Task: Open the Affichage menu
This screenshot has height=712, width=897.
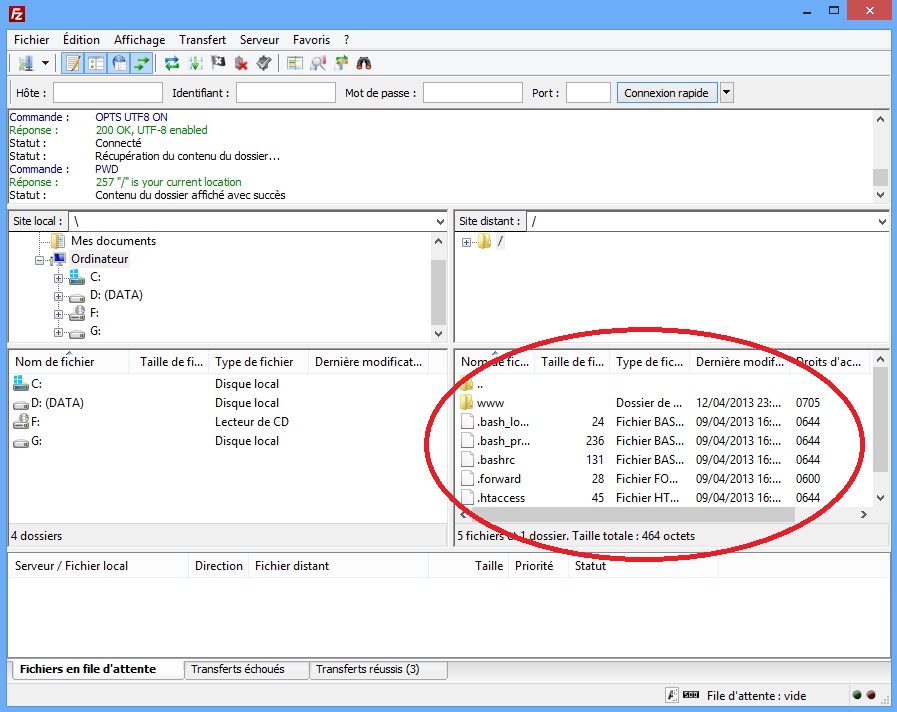Action: point(140,39)
